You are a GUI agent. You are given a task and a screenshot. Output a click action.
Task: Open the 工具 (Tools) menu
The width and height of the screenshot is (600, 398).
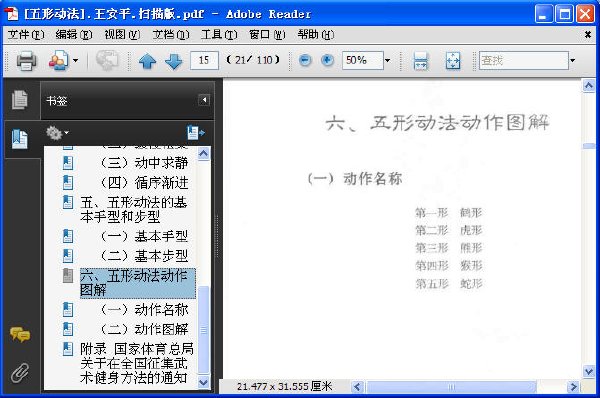(219, 35)
